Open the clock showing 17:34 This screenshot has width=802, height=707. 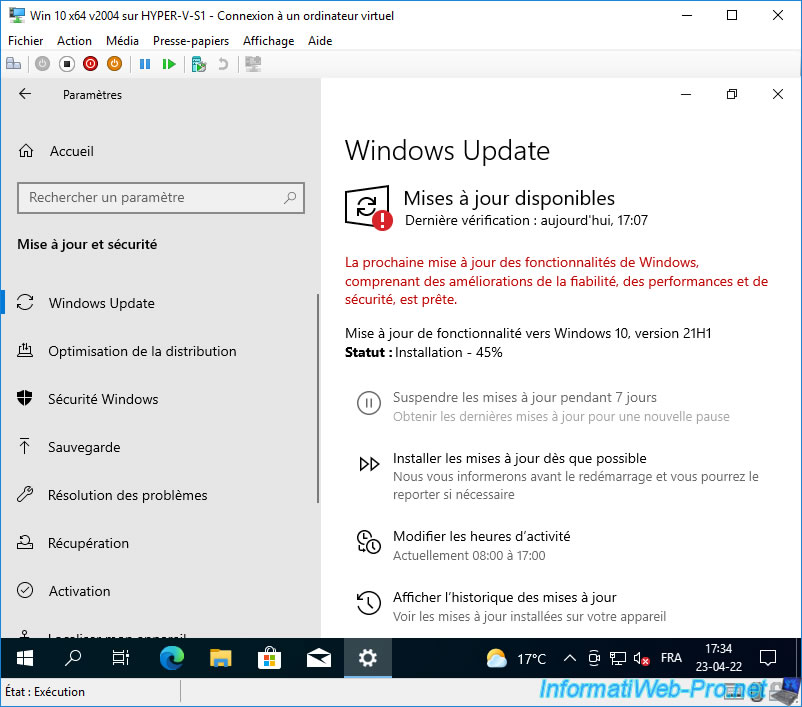tap(719, 658)
